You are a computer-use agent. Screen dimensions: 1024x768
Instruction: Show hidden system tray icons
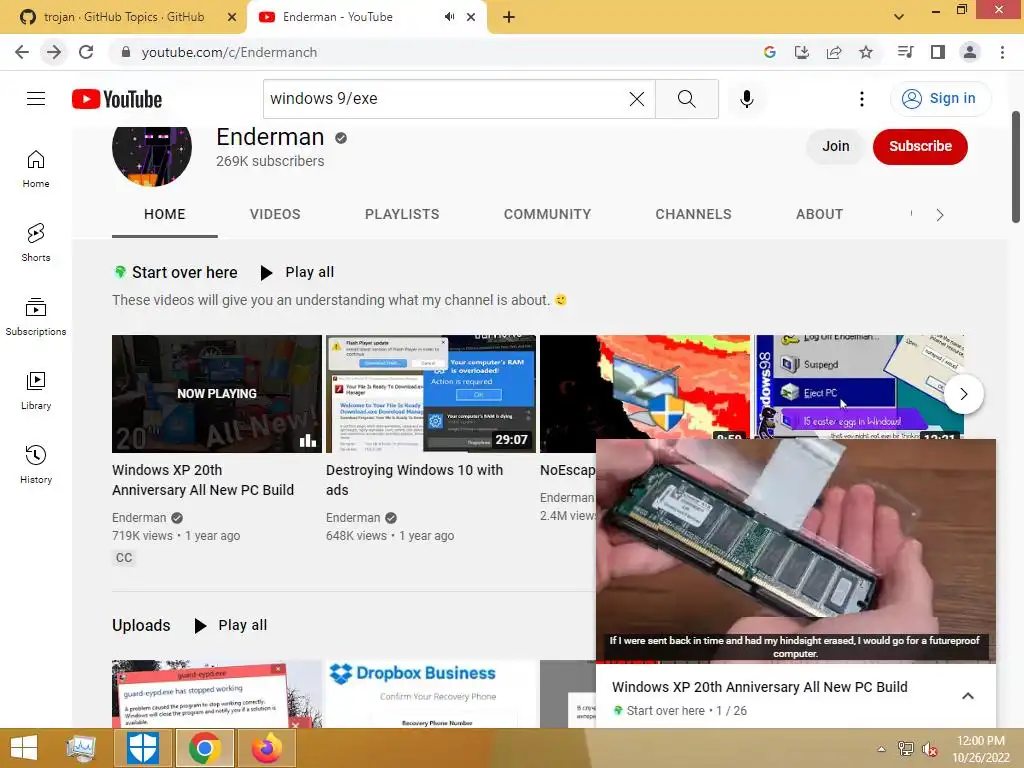point(881,749)
